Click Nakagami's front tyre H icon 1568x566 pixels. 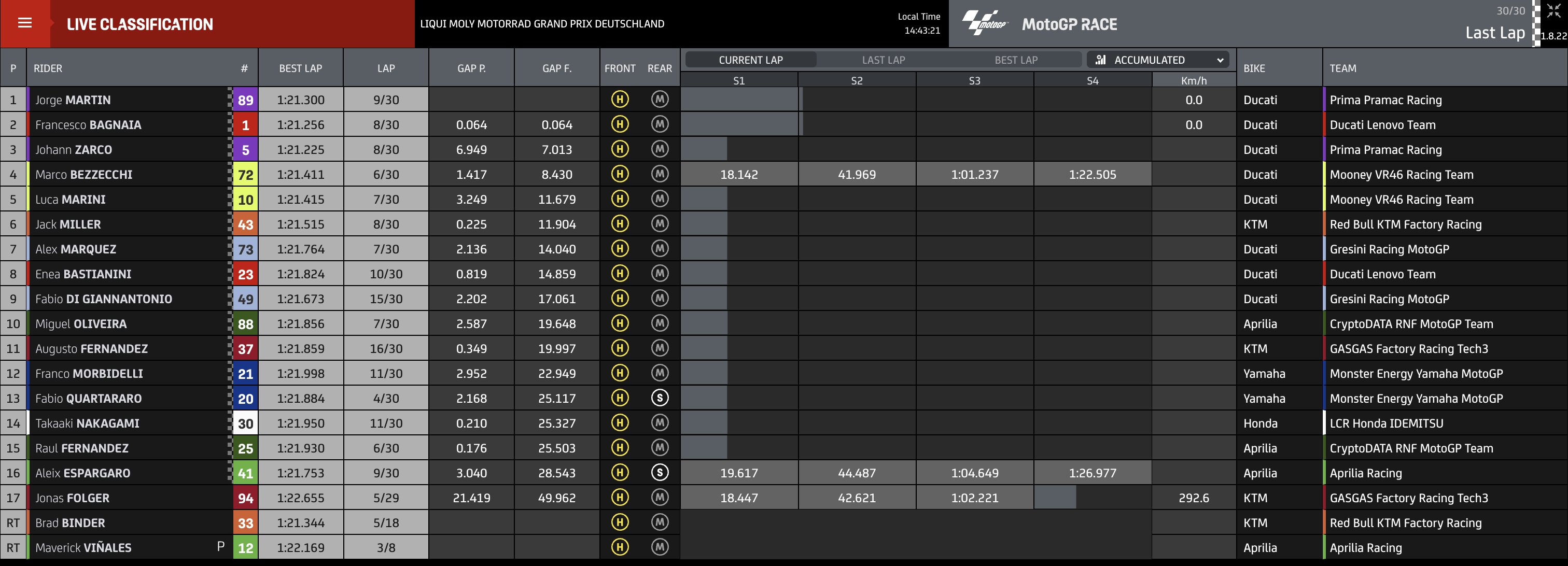pos(620,422)
